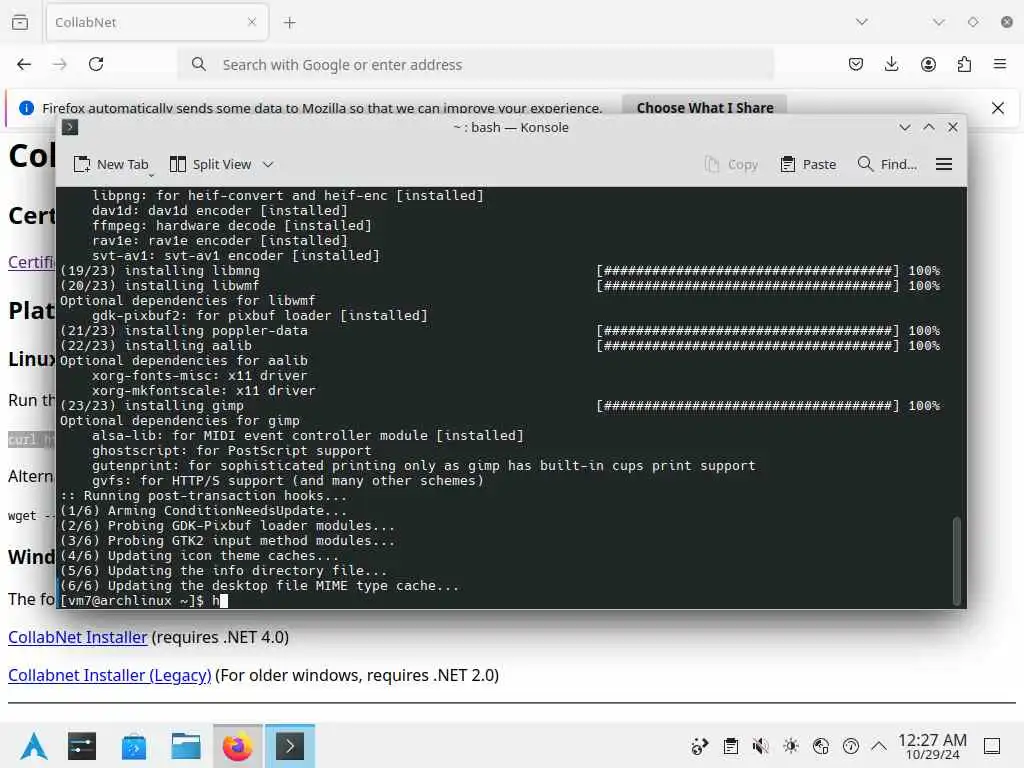The image size is (1024, 768).
Task: Click the Copy button in Konsole
Action: tap(731, 165)
